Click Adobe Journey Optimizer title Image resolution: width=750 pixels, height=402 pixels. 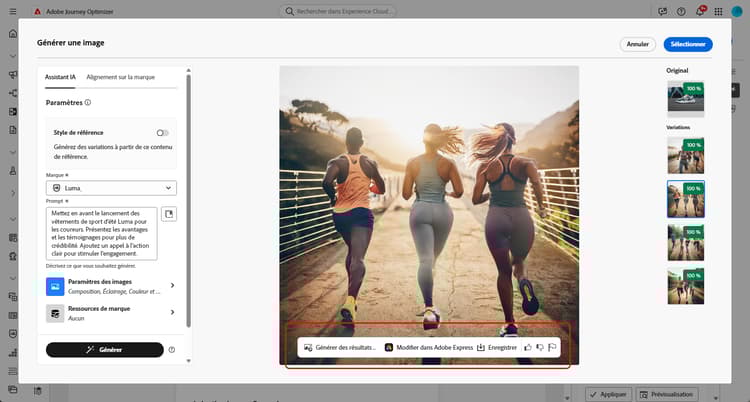(x=80, y=11)
